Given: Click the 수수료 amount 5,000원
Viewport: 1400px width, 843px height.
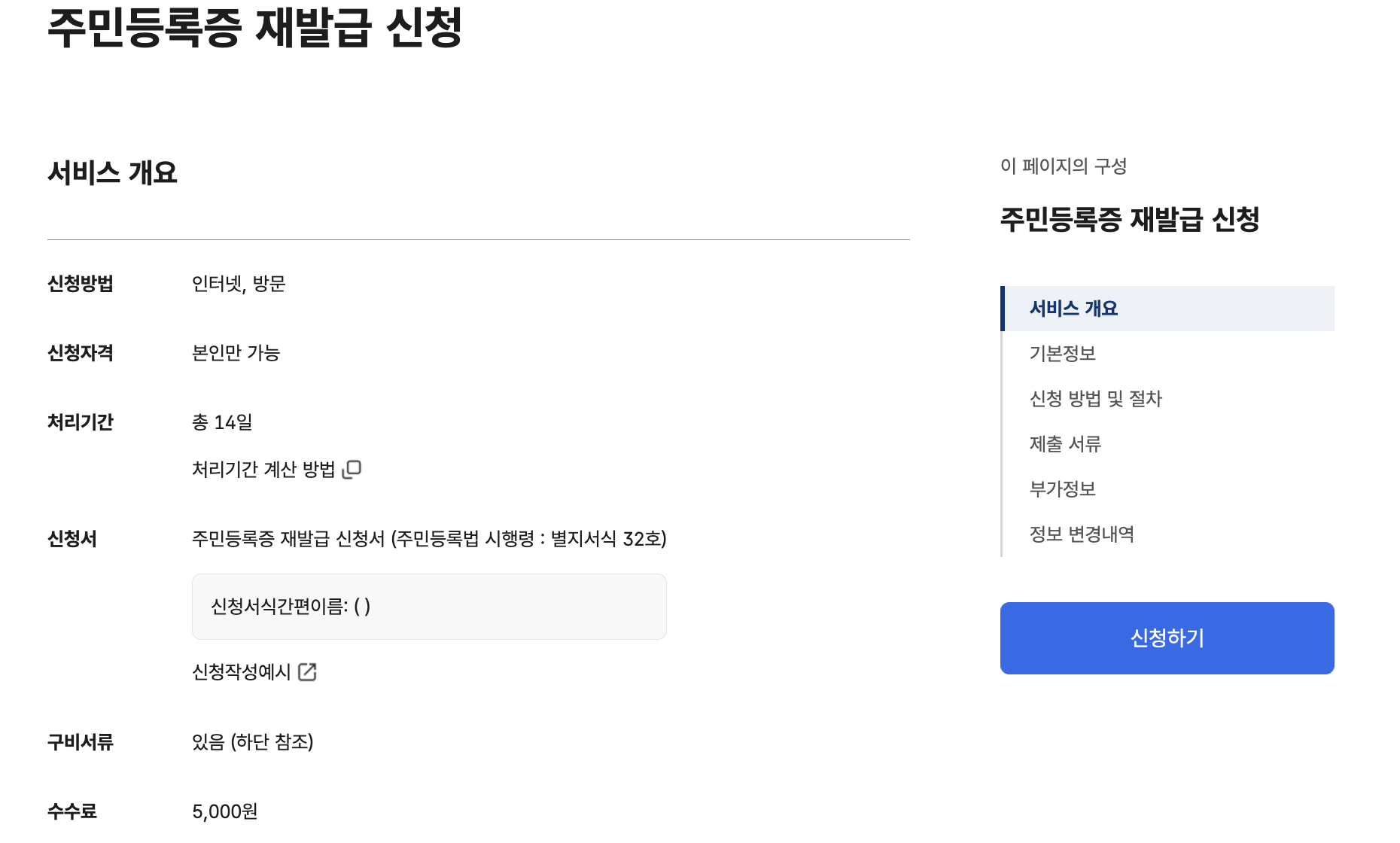Looking at the screenshot, I should coord(224,811).
